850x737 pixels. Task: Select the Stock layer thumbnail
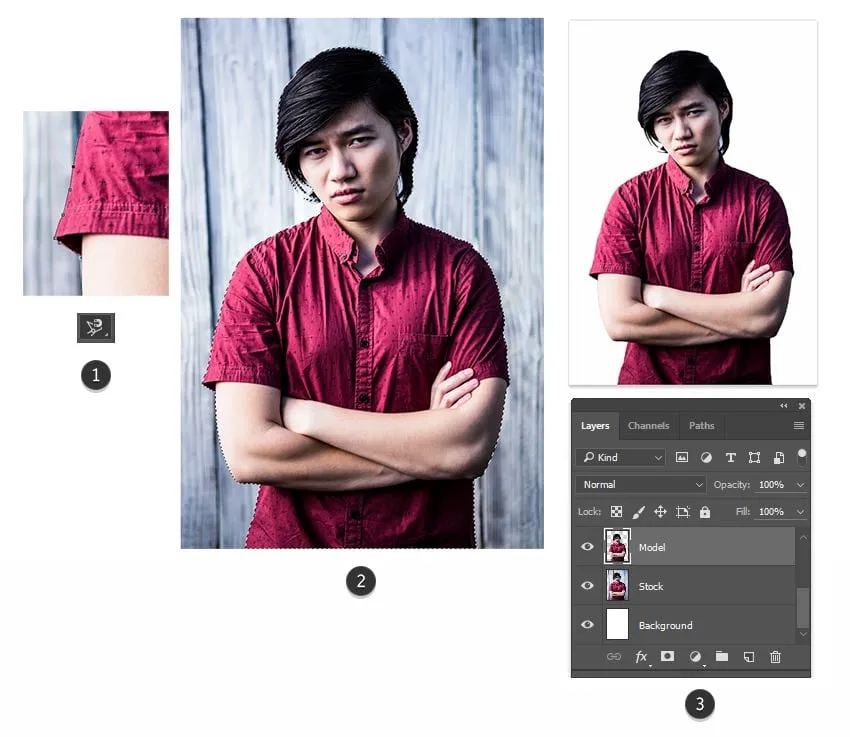[x=617, y=586]
